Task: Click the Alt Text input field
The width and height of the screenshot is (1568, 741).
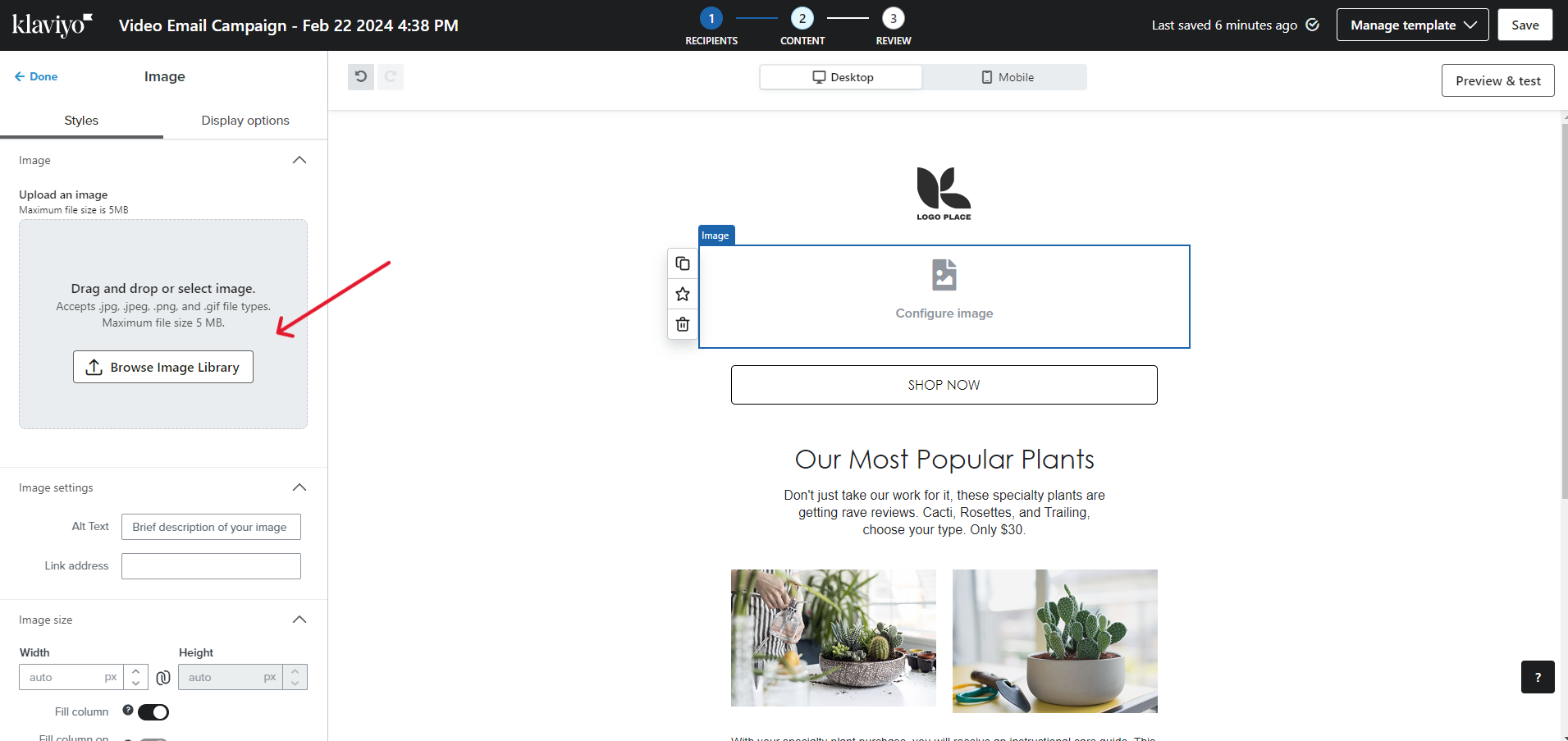Action: pyautogui.click(x=211, y=527)
